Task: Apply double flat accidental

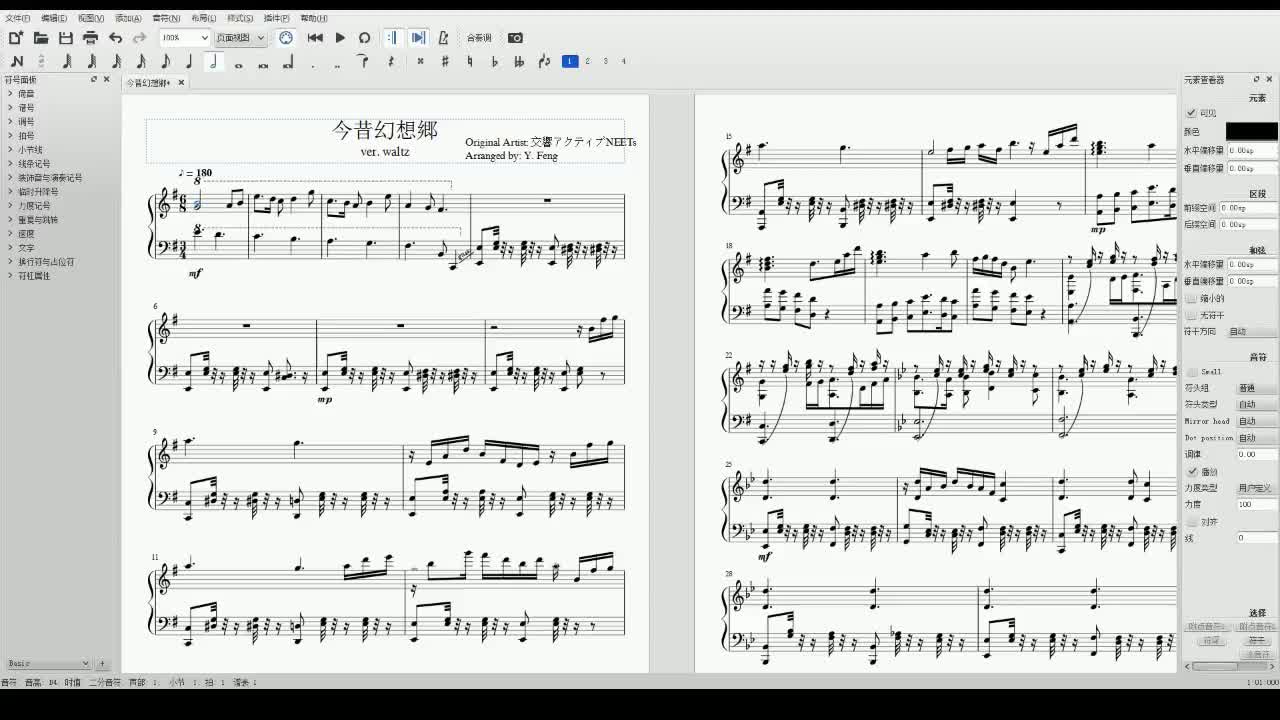Action: click(x=519, y=62)
